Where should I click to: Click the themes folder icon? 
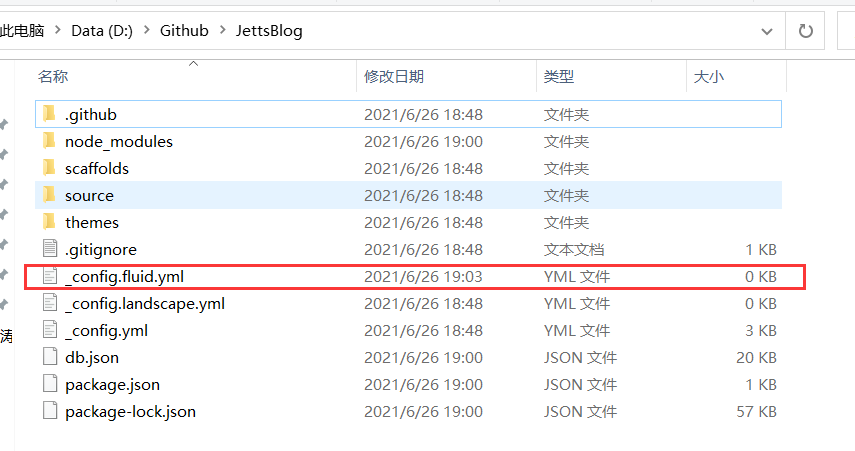[x=50, y=223]
